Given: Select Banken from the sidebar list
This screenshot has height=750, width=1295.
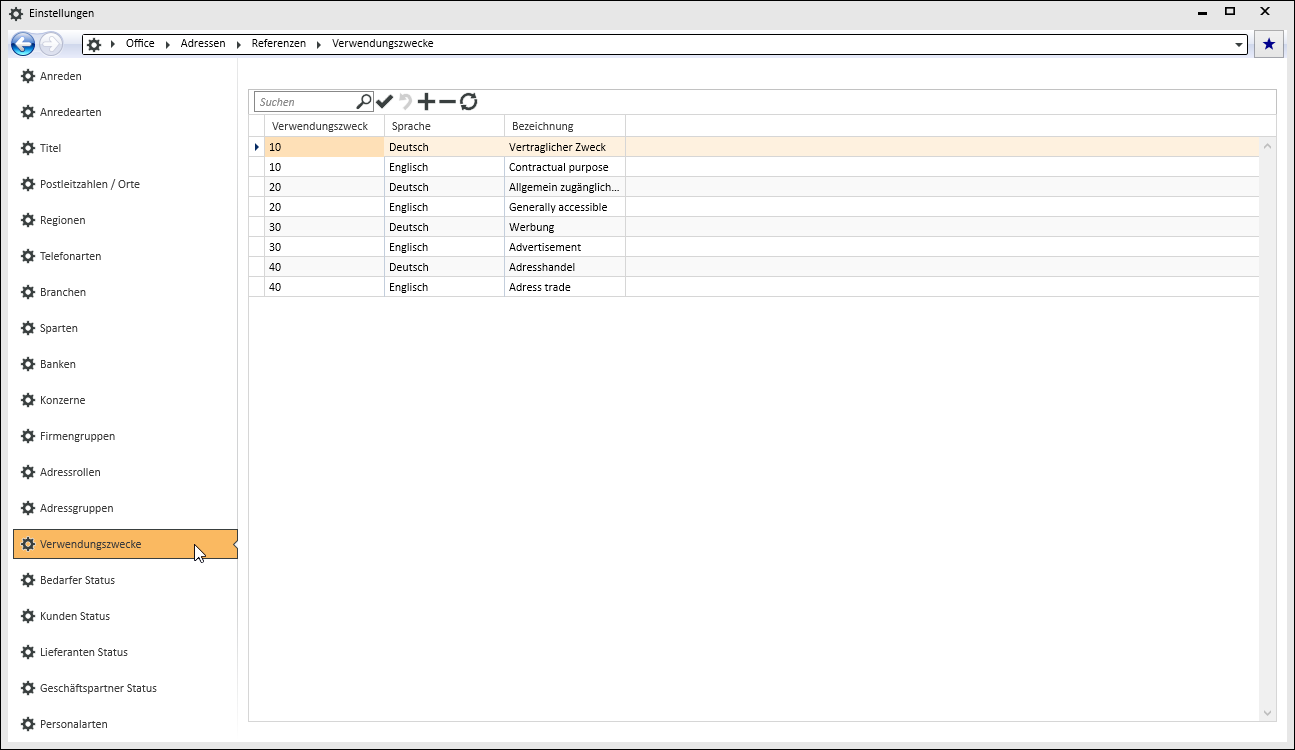Looking at the screenshot, I should pyautogui.click(x=58, y=364).
